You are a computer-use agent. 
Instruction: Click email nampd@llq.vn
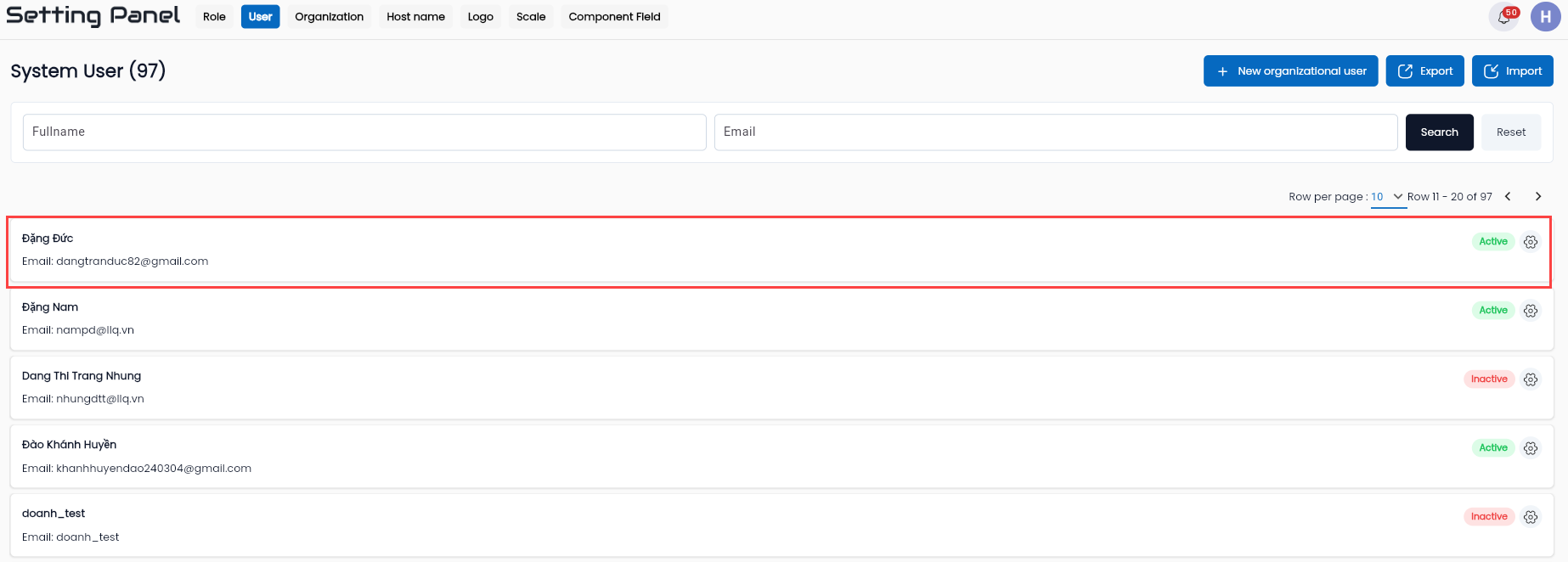(x=95, y=330)
